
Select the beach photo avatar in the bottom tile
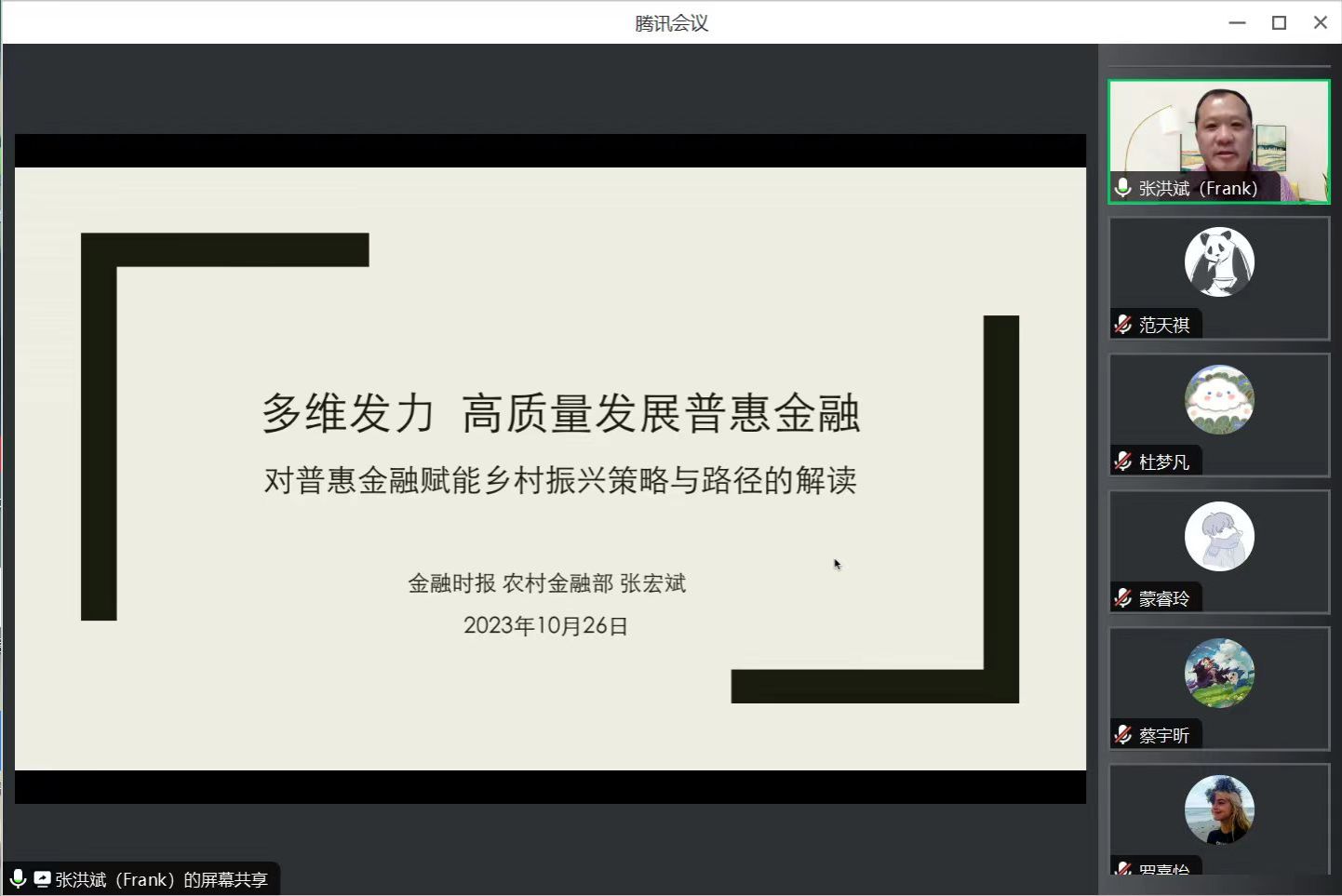[x=1219, y=809]
